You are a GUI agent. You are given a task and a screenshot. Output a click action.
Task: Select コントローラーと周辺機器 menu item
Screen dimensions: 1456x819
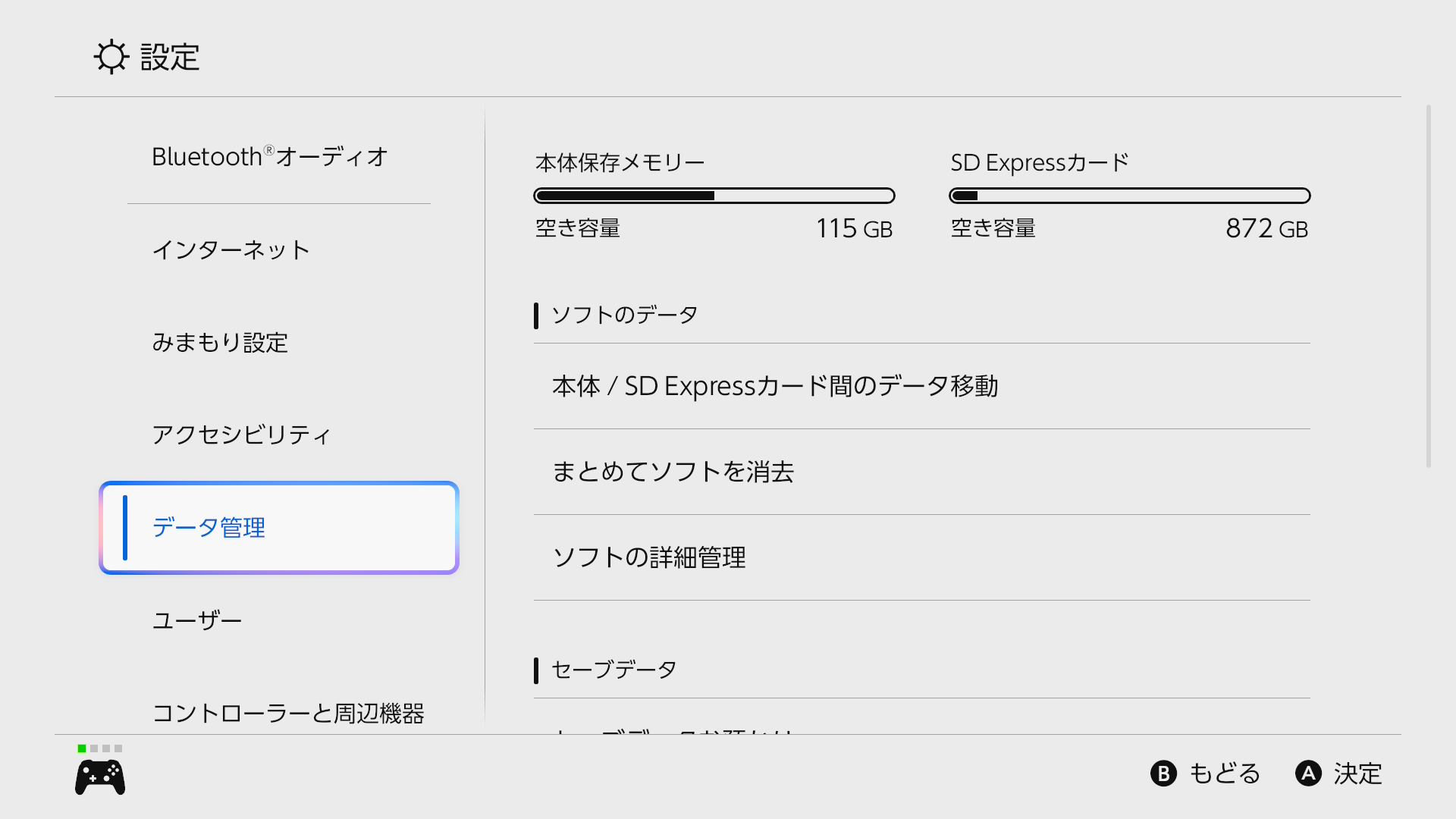288,713
